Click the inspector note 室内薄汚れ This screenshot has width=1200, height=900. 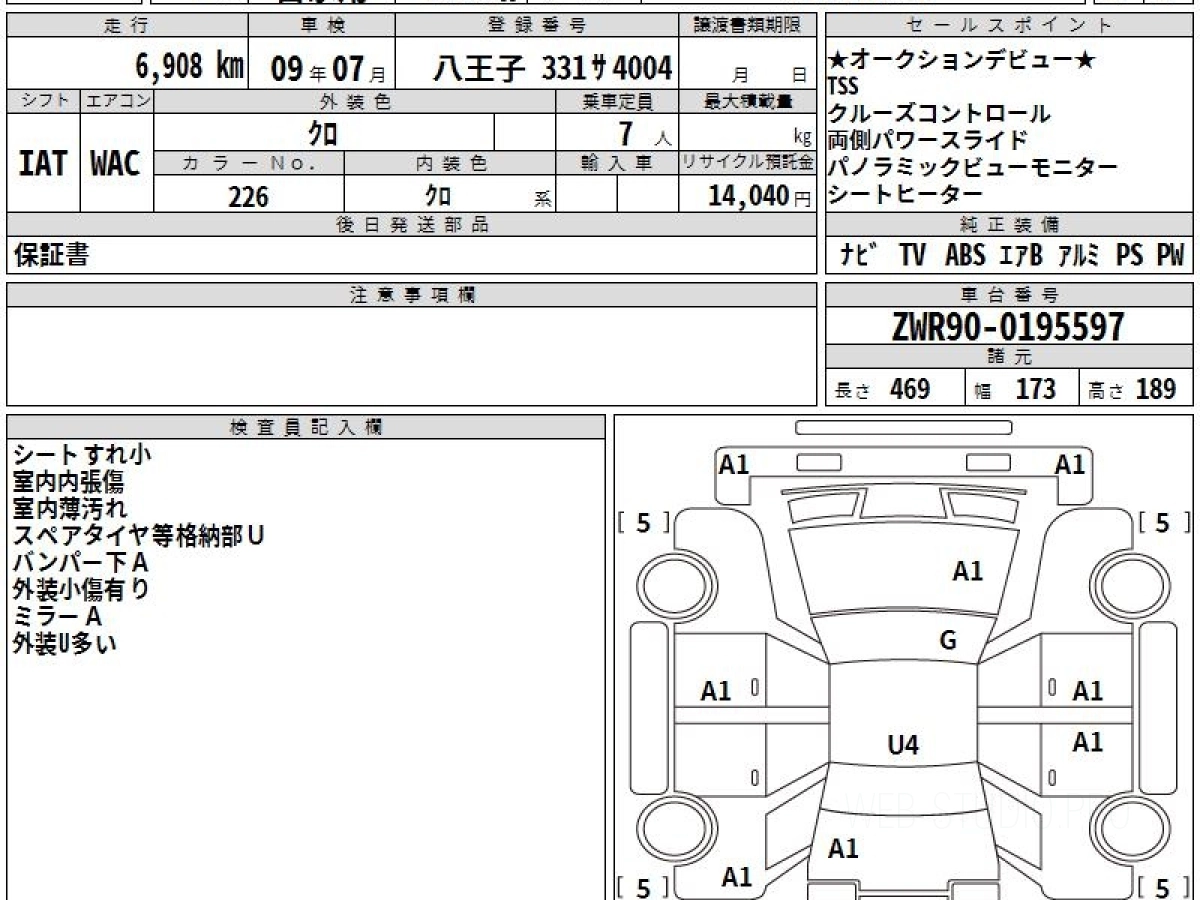pyautogui.click(x=69, y=508)
